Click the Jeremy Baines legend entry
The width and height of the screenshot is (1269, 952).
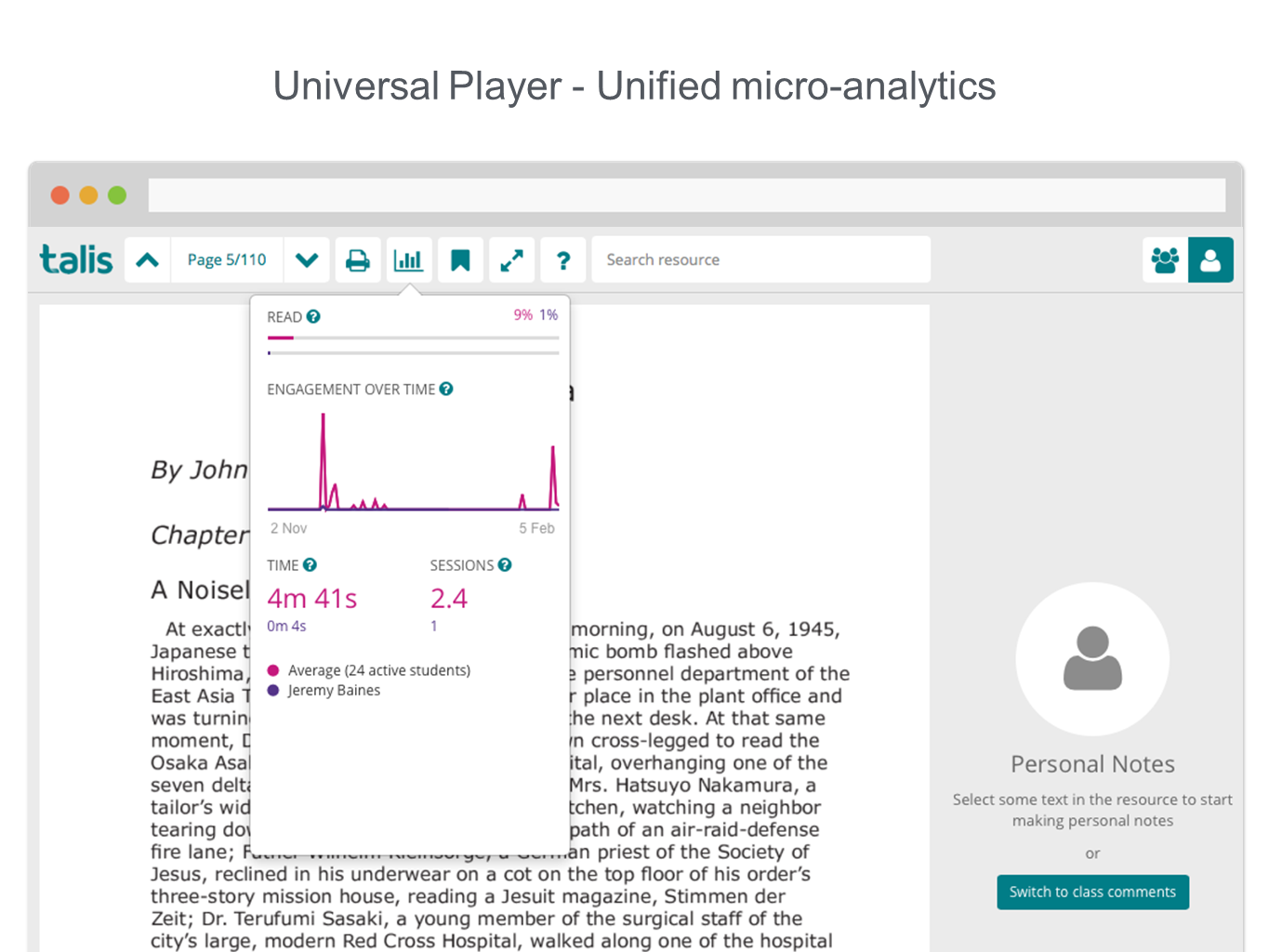[333, 691]
